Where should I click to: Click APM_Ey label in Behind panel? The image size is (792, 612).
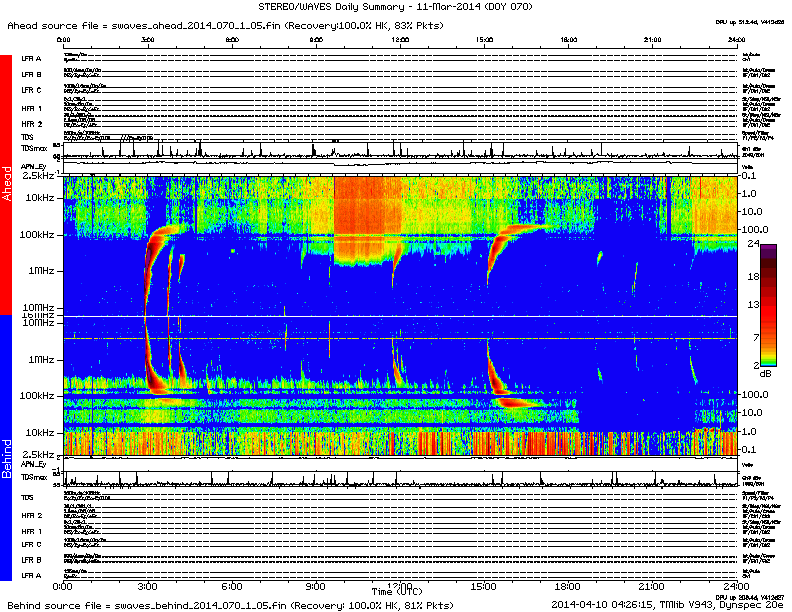click(x=33, y=464)
